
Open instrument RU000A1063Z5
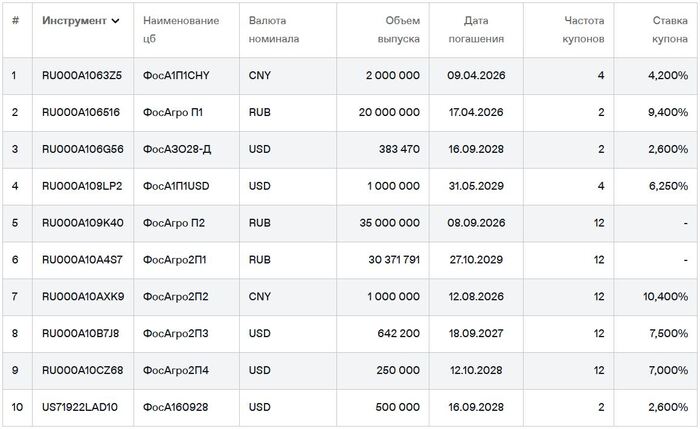pyautogui.click(x=81, y=76)
